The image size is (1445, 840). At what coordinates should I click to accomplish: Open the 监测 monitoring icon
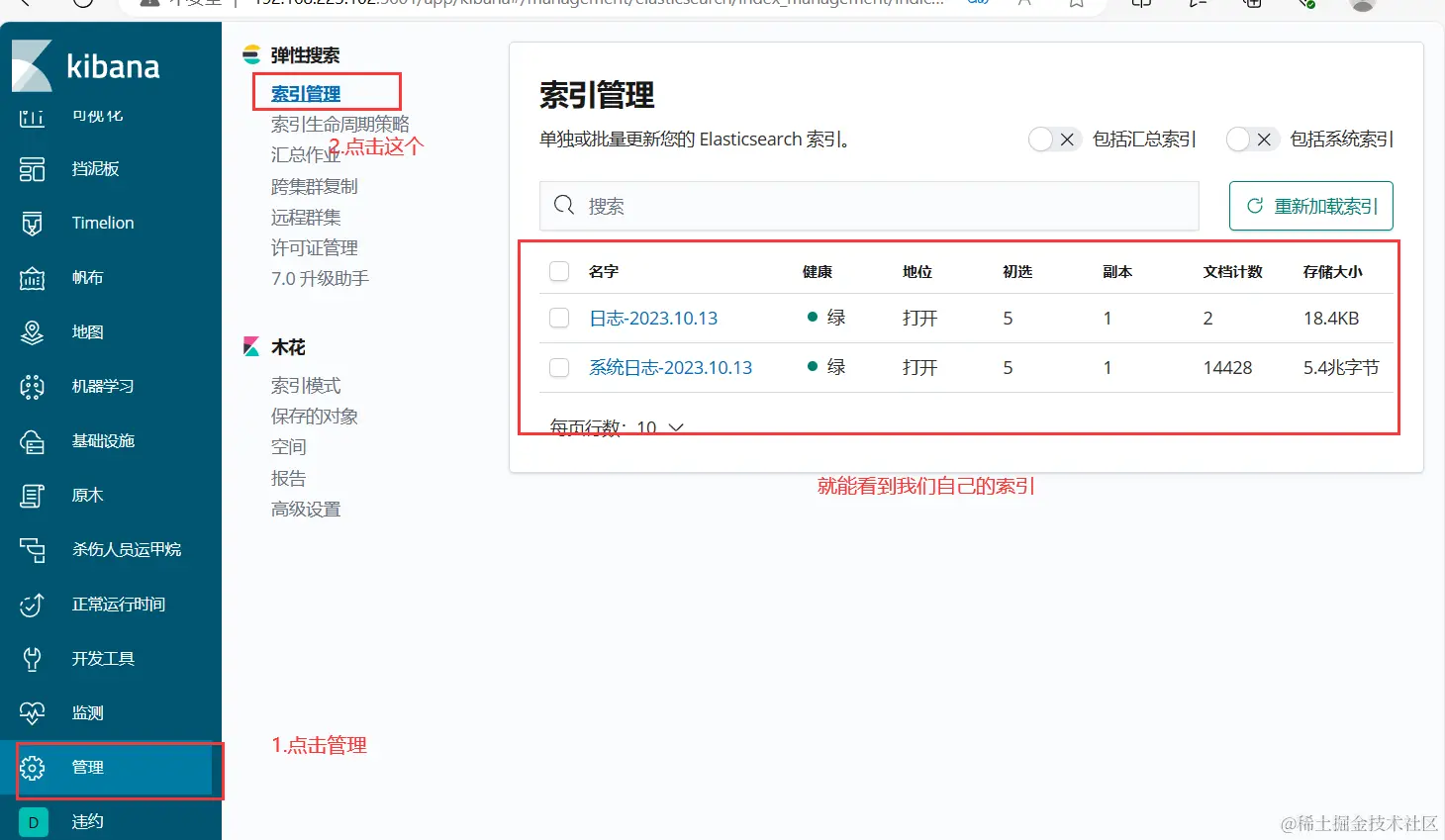point(33,713)
